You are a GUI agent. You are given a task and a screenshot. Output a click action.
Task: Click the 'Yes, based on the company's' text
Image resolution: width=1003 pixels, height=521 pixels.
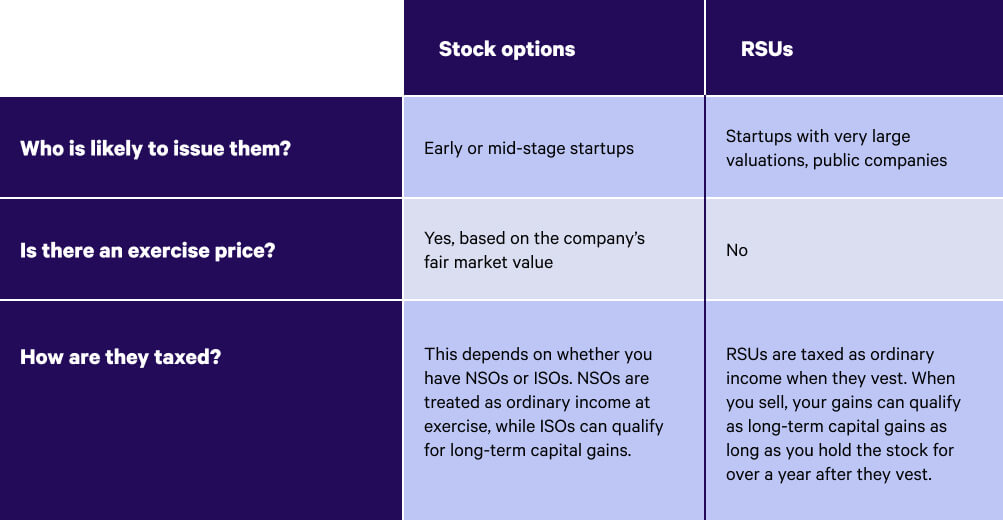point(534,238)
